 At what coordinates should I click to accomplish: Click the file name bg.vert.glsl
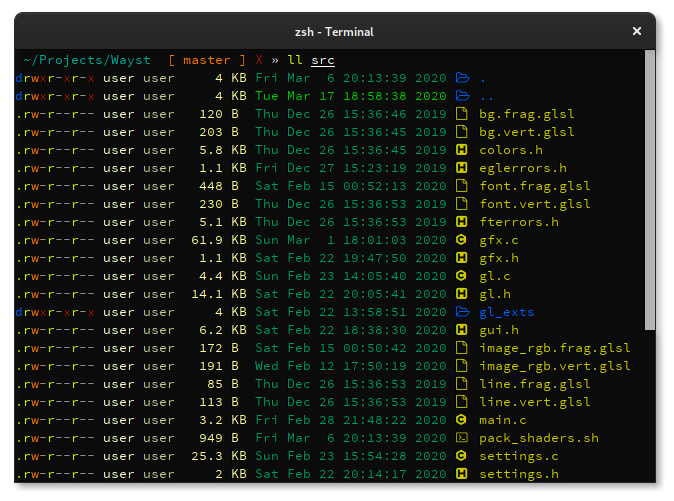pos(527,132)
